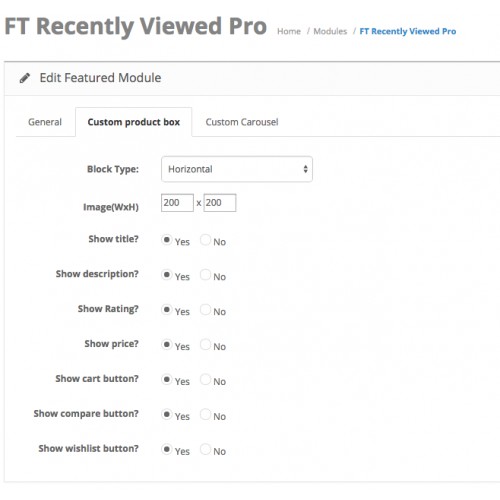The width and height of the screenshot is (500, 500).
Task: Click the image height input field
Action: click(x=220, y=203)
